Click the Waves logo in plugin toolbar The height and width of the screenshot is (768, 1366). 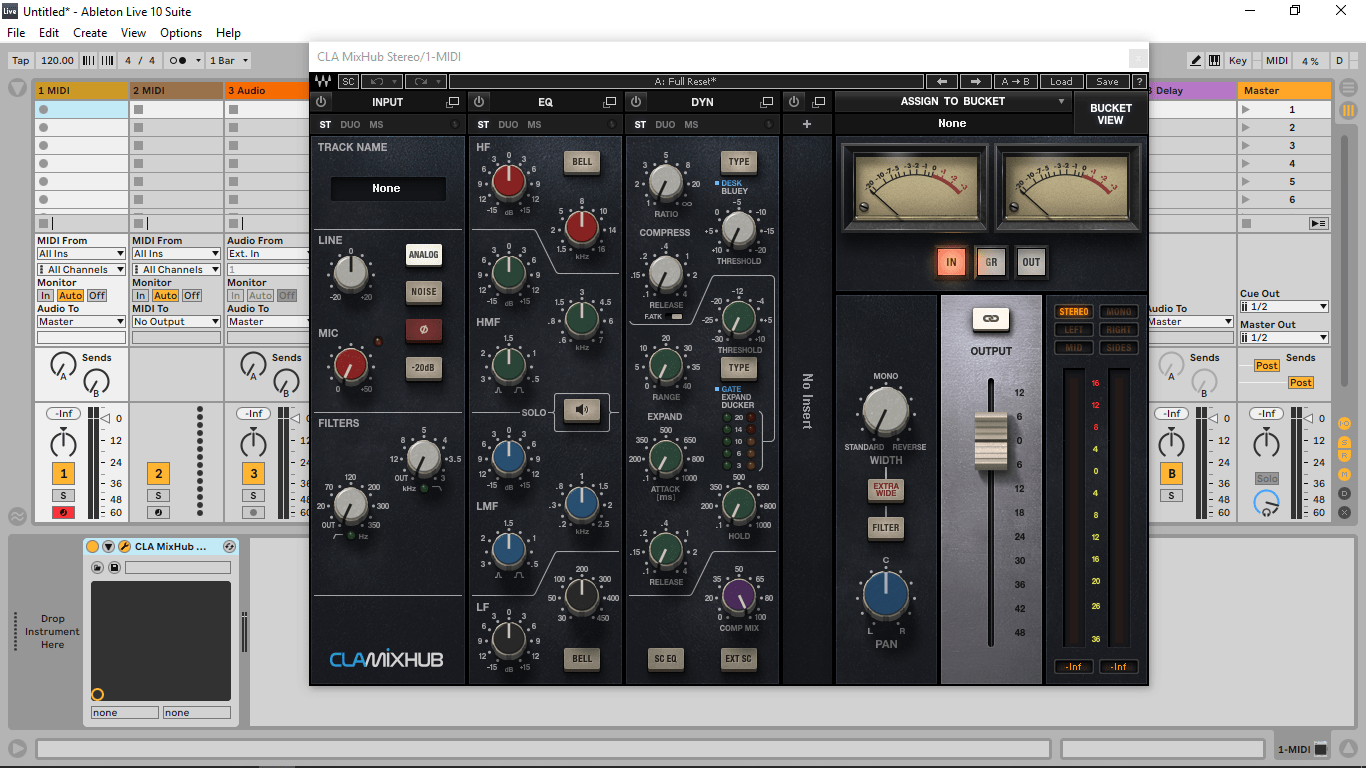coord(324,82)
